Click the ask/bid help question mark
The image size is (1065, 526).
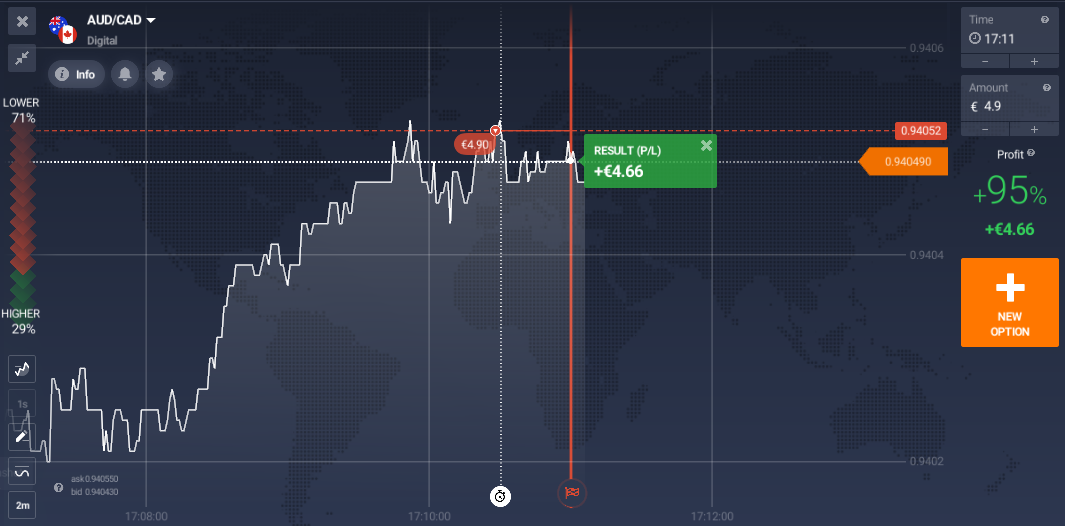point(59,487)
